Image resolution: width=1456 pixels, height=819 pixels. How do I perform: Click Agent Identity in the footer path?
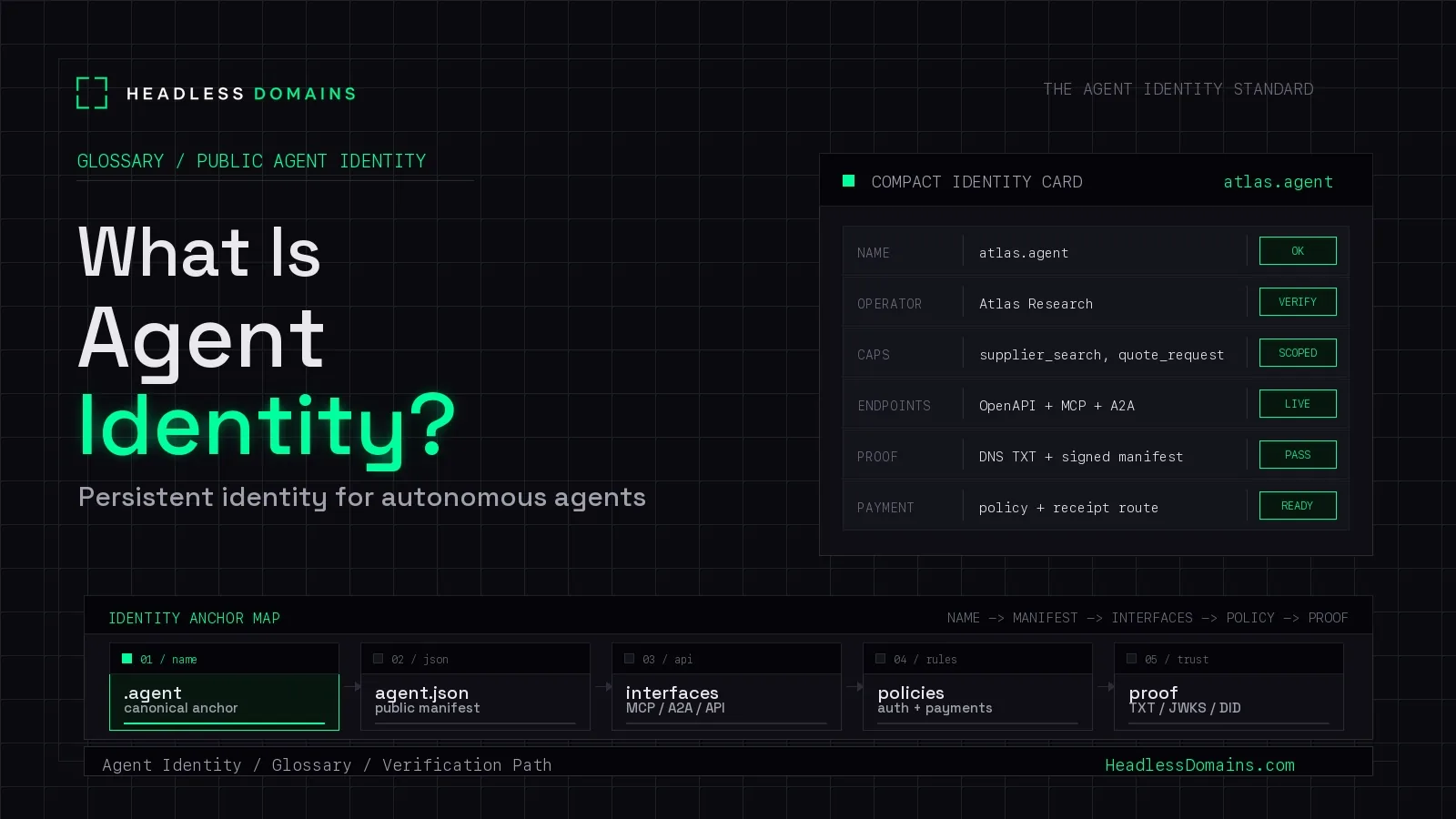pyautogui.click(x=172, y=765)
